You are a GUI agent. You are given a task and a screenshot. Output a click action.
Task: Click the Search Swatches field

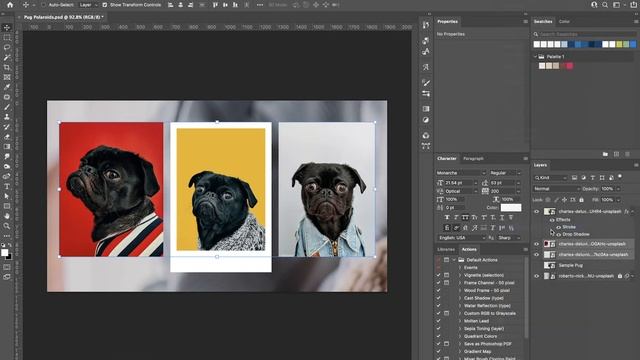[586, 34]
